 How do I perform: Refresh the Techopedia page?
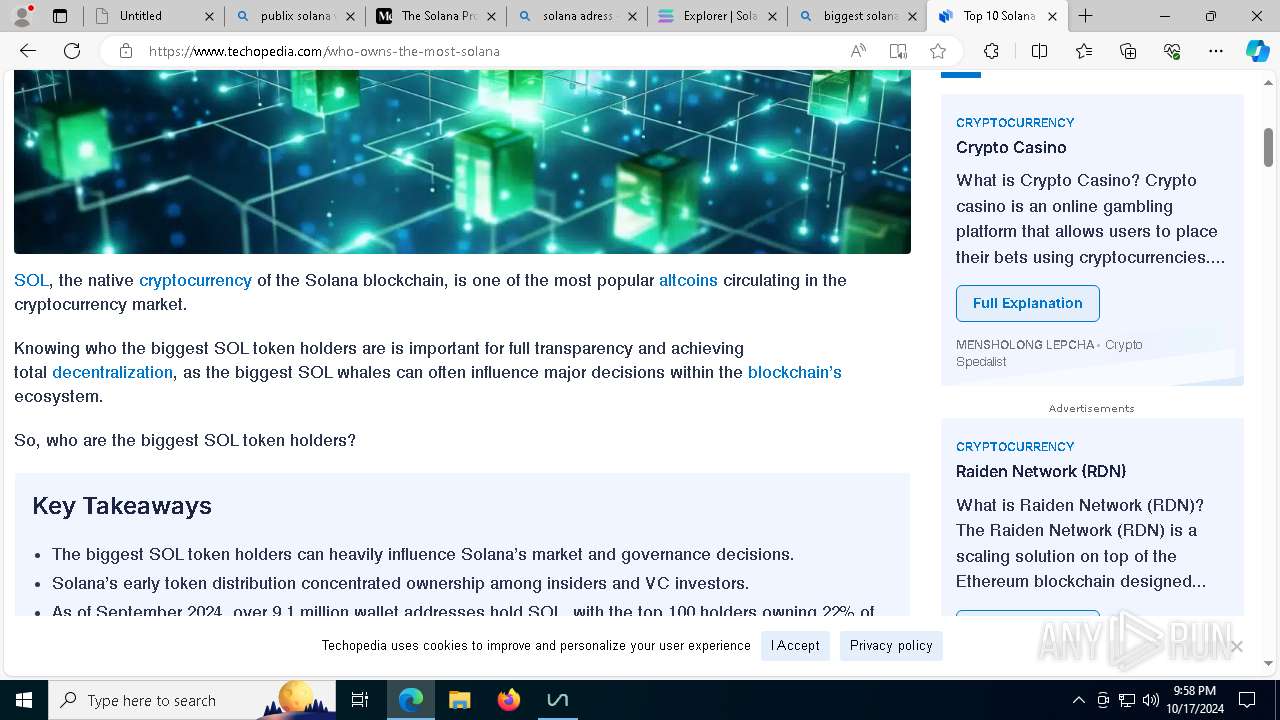[72, 51]
